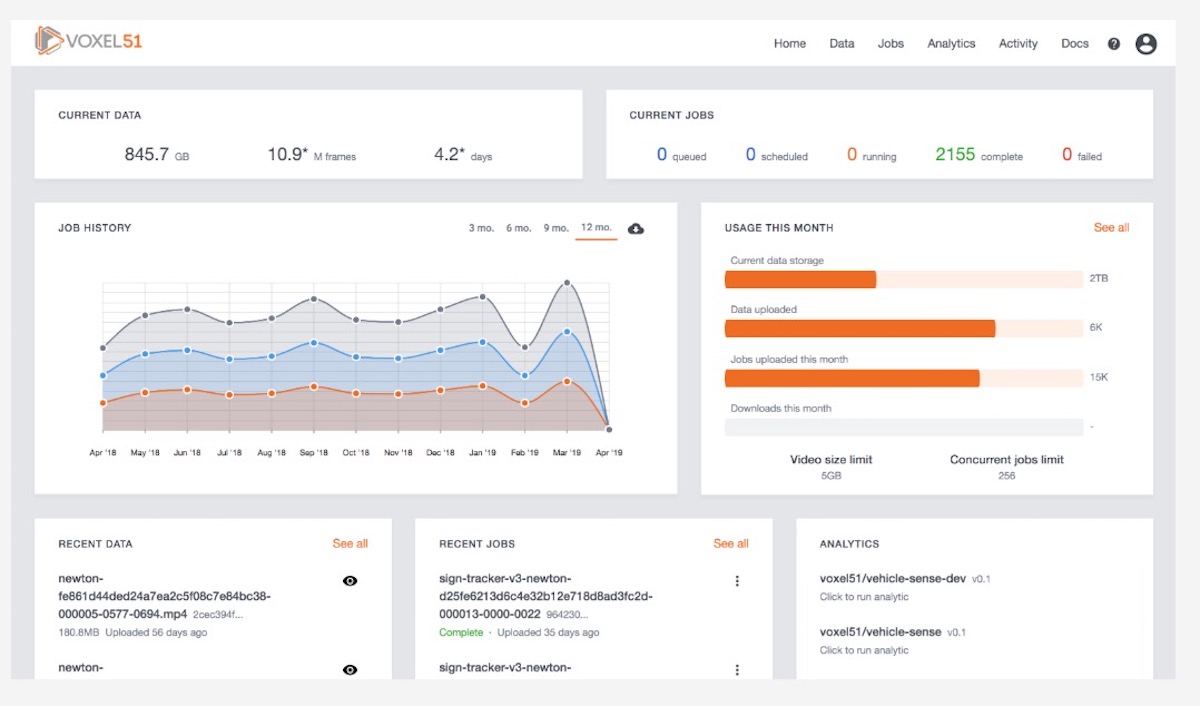Select the 3 mo. time range filter
The image size is (1200, 706).
pyautogui.click(x=480, y=227)
